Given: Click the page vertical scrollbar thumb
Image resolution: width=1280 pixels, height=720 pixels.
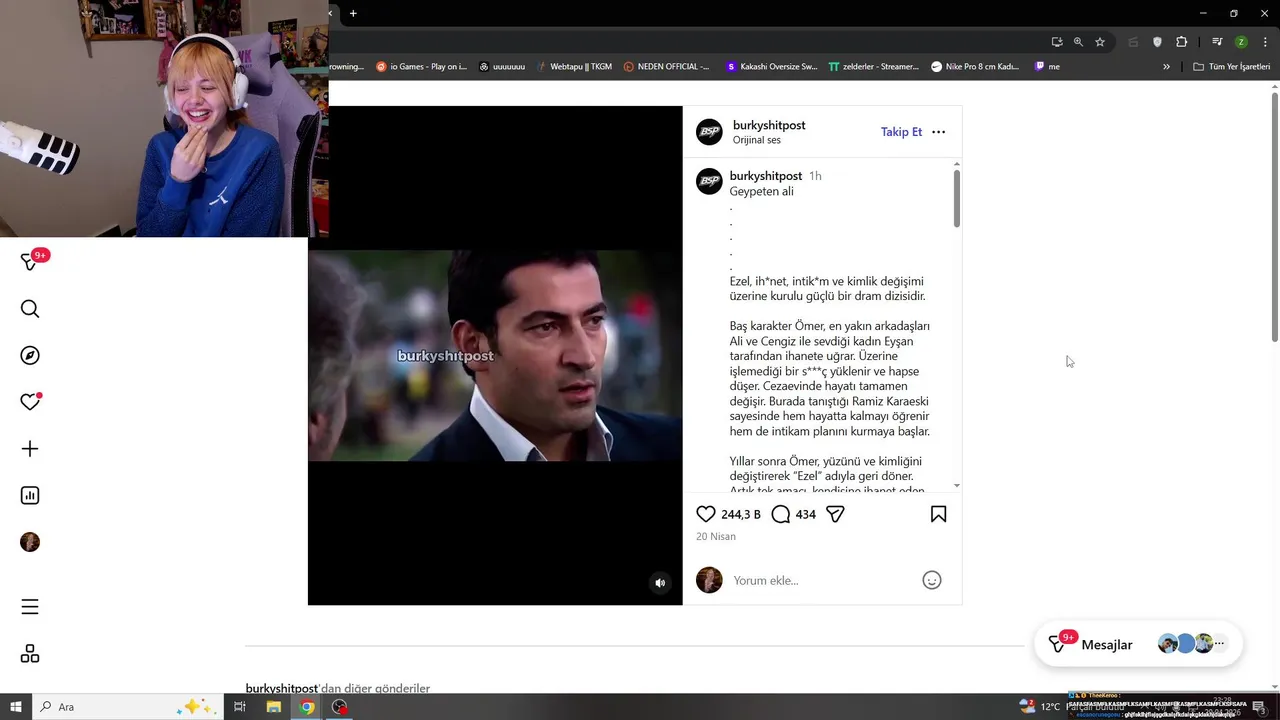Looking at the screenshot, I should [x=1274, y=217].
